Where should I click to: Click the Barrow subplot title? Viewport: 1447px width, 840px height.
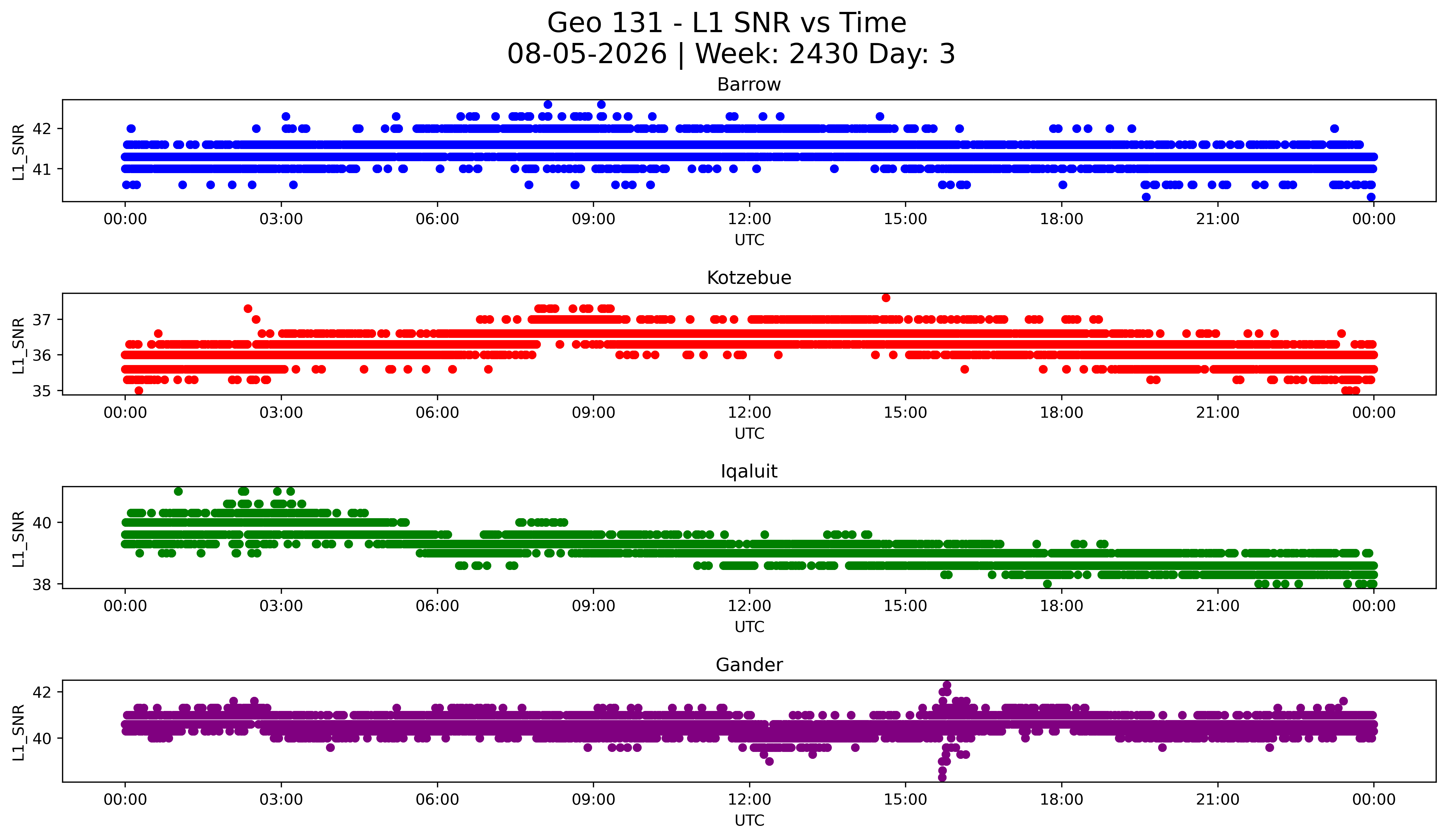pyautogui.click(x=749, y=84)
